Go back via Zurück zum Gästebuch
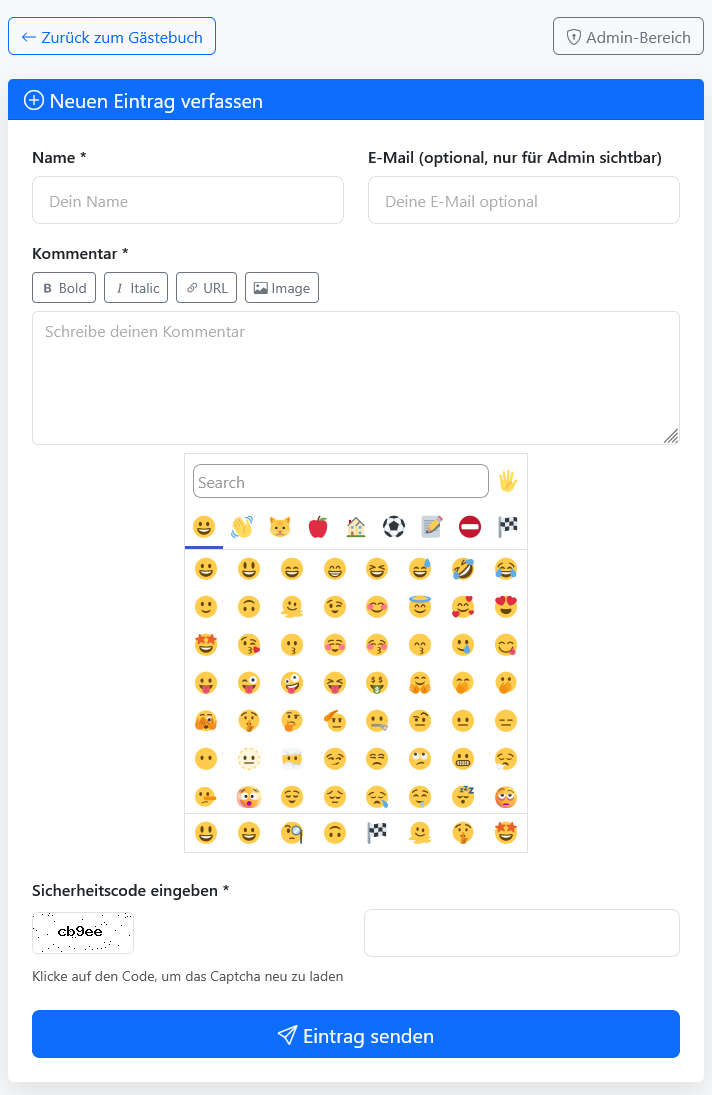 coord(112,37)
